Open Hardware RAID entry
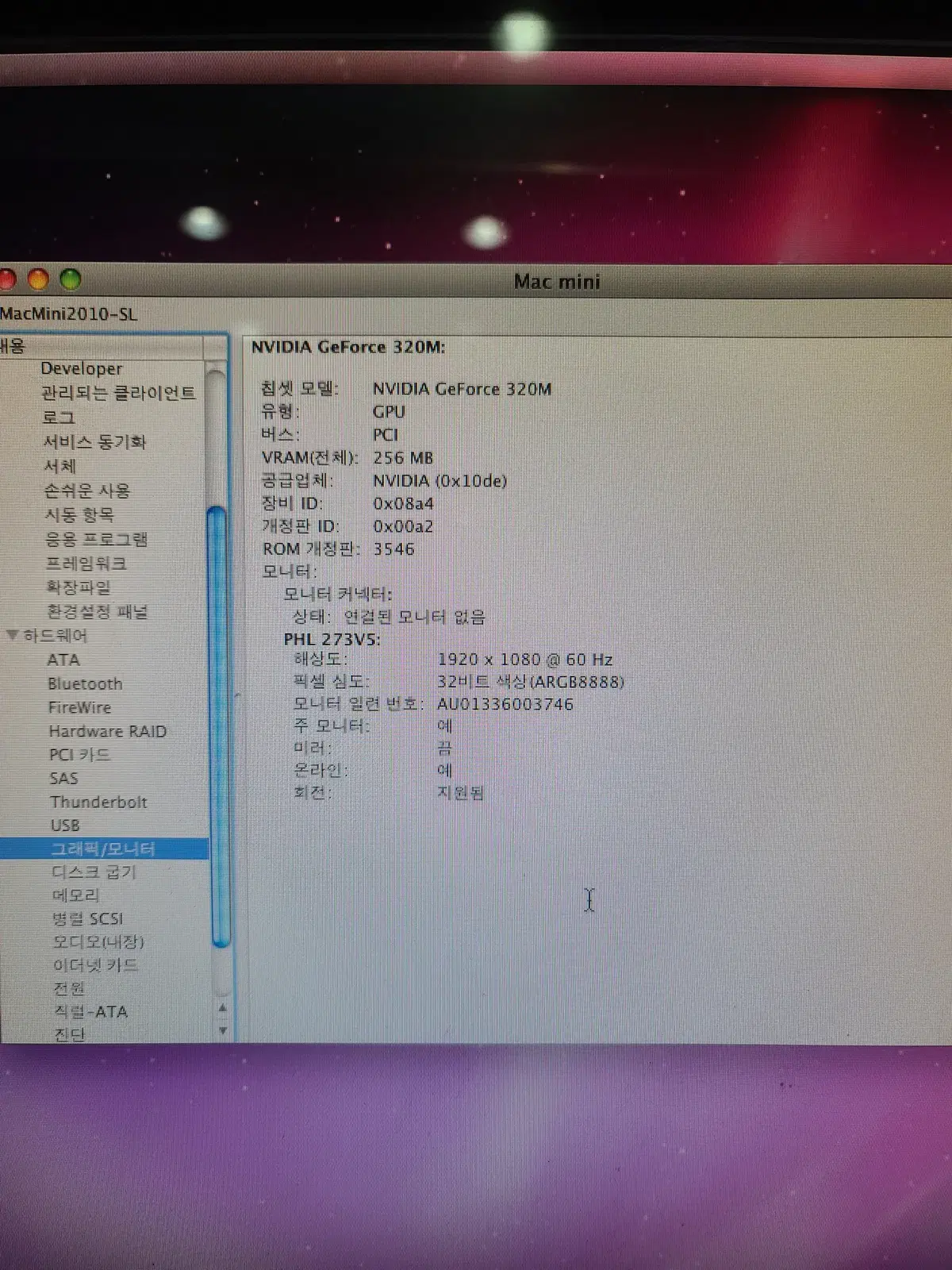The height and width of the screenshot is (1270, 952). pos(108,731)
